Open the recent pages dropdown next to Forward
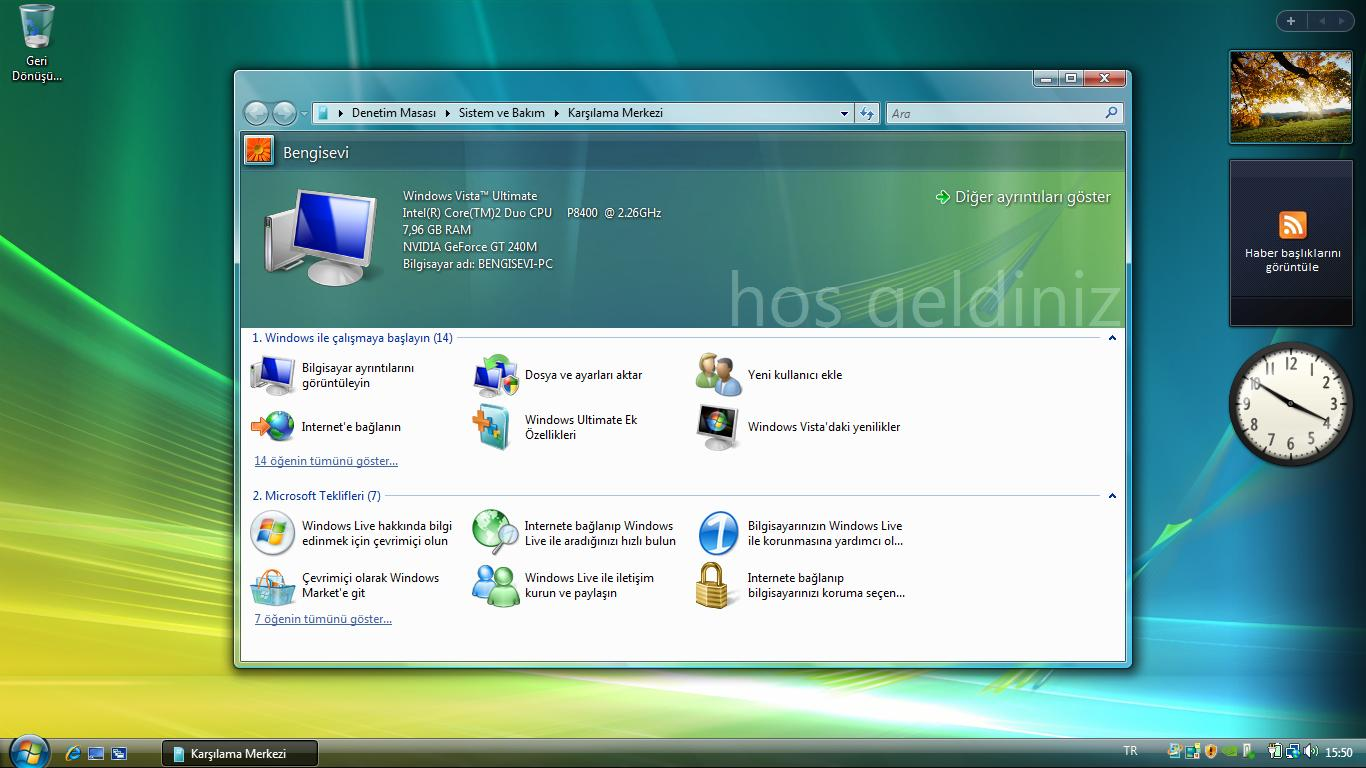The width and height of the screenshot is (1366, 768). [x=304, y=114]
